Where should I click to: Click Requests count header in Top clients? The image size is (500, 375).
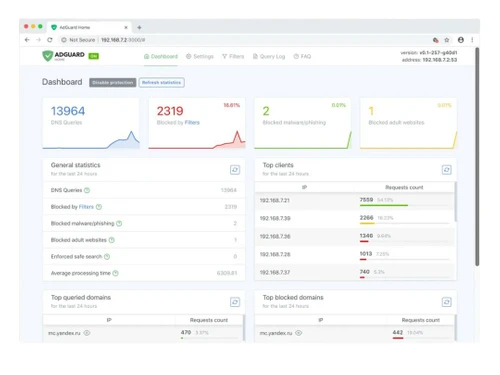(x=404, y=188)
